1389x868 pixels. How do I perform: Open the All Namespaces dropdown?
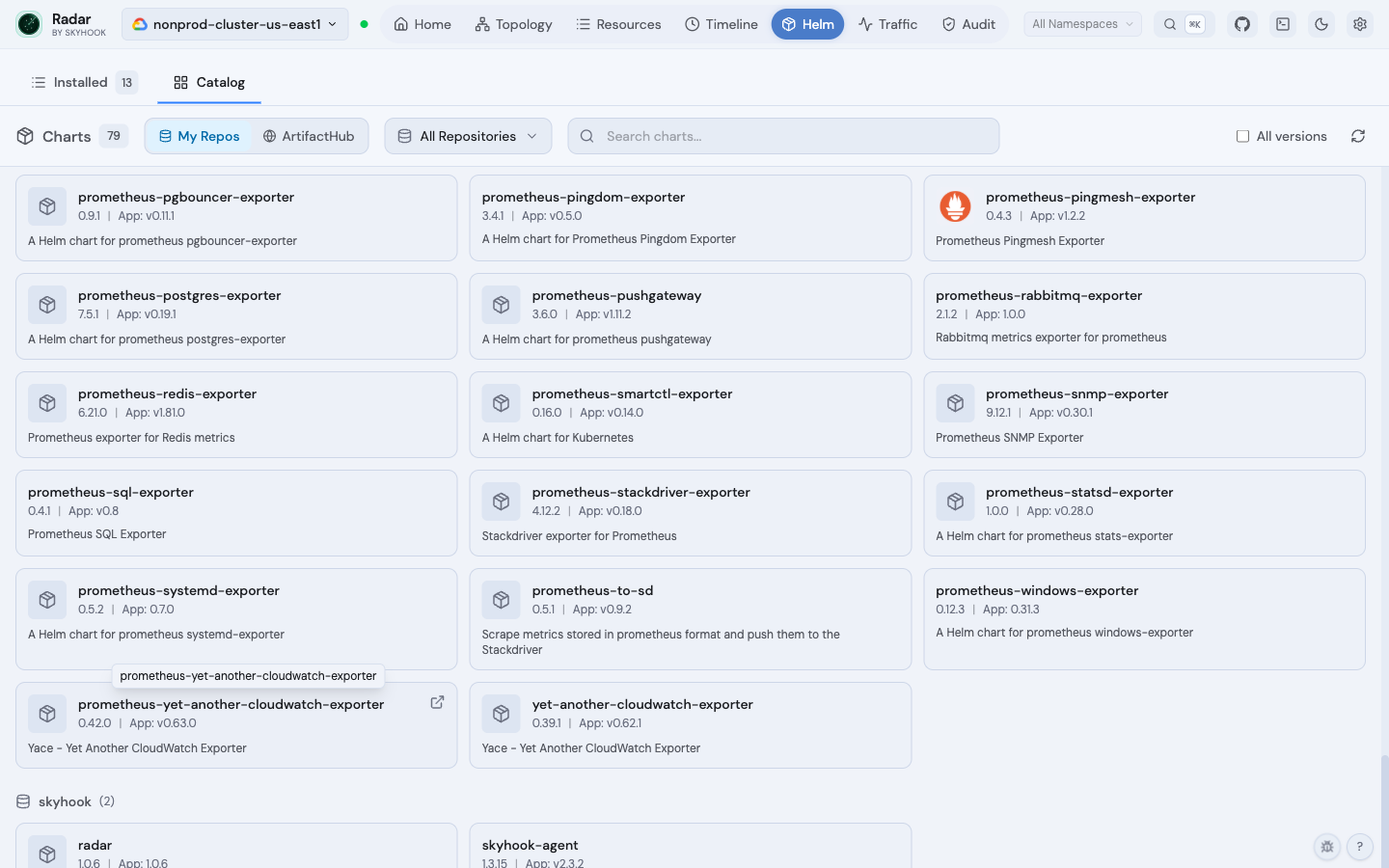[1082, 24]
